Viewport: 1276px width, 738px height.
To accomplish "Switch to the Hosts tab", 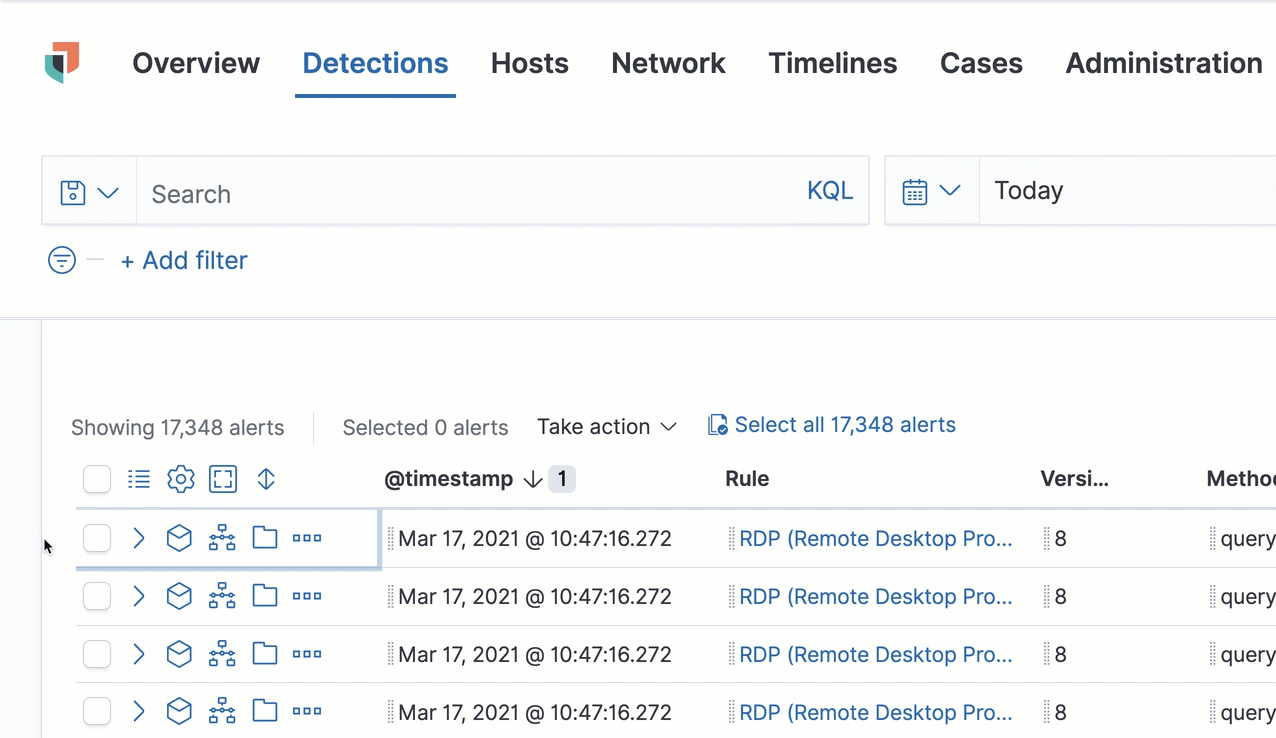I will click(x=529, y=63).
